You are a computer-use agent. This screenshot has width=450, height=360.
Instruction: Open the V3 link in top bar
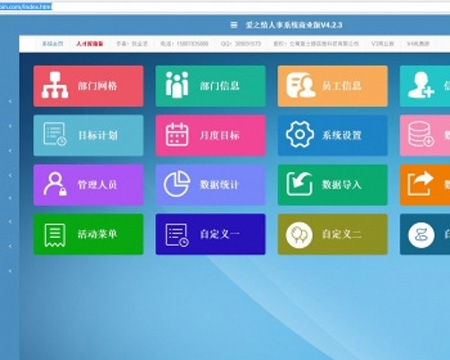[382, 44]
